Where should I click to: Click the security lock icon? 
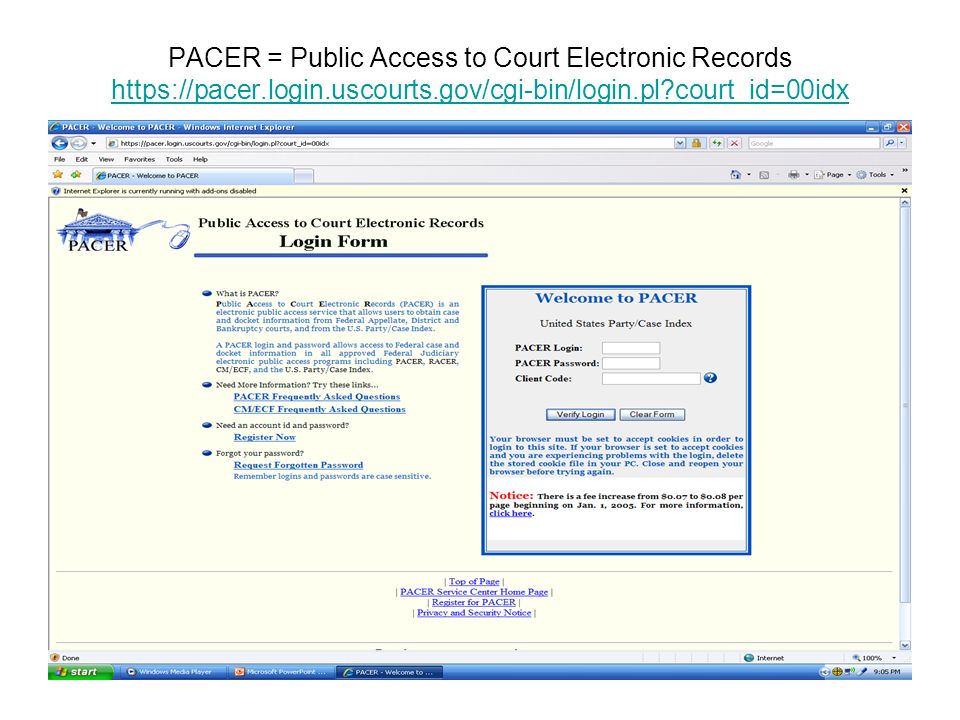point(696,143)
